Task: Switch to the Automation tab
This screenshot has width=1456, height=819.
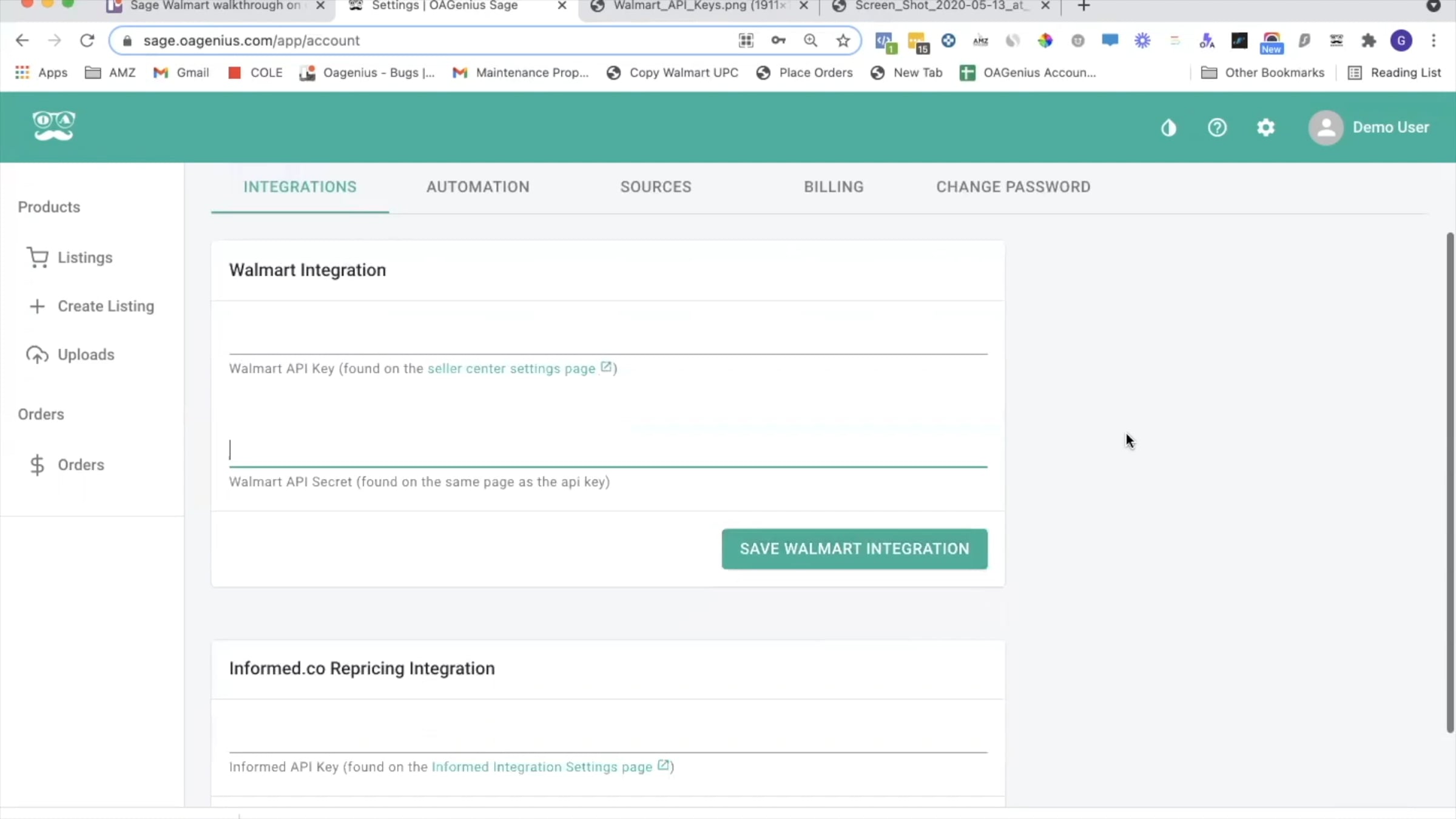Action: click(x=477, y=187)
